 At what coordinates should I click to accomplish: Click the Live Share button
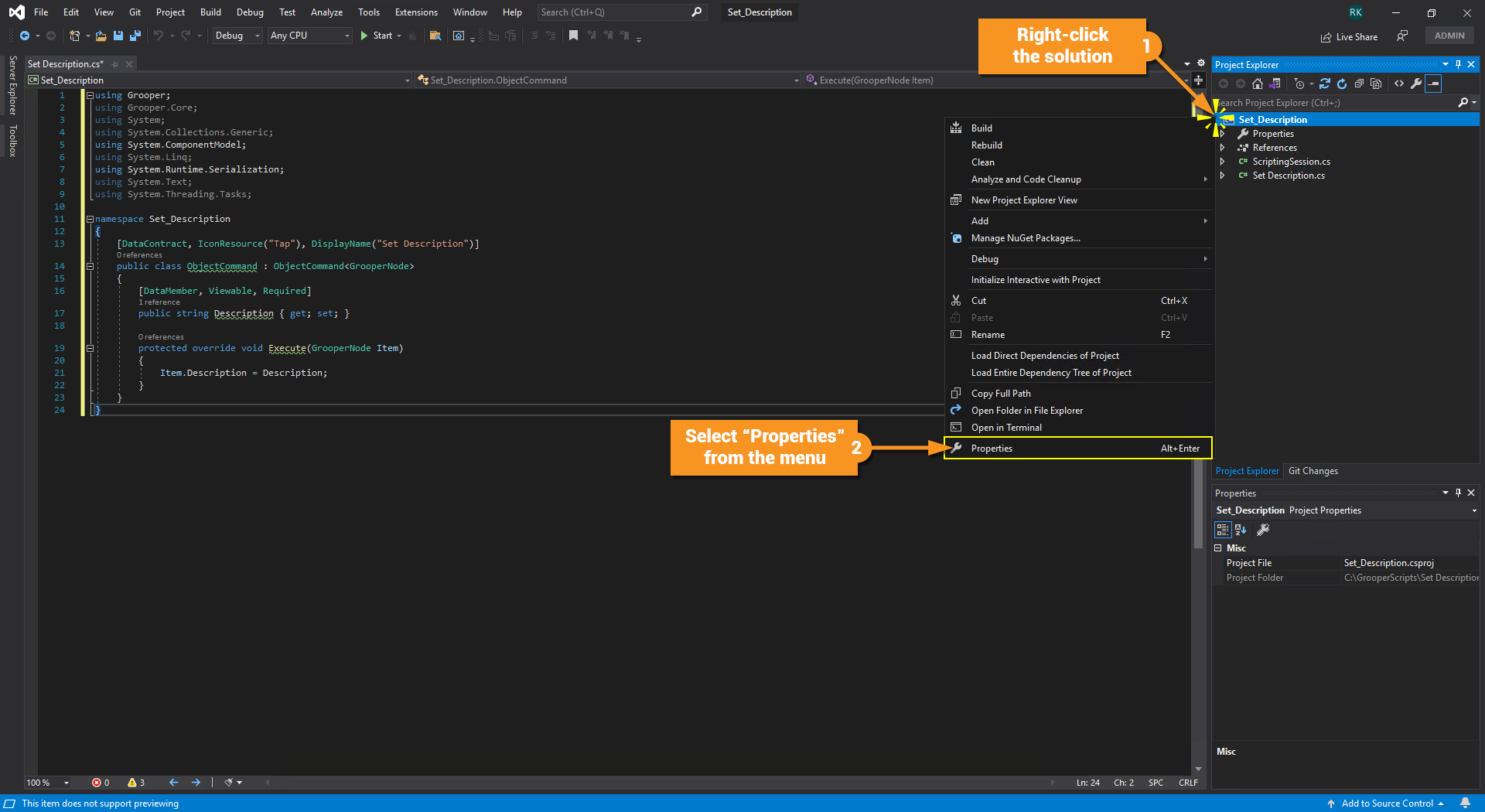click(x=1350, y=36)
